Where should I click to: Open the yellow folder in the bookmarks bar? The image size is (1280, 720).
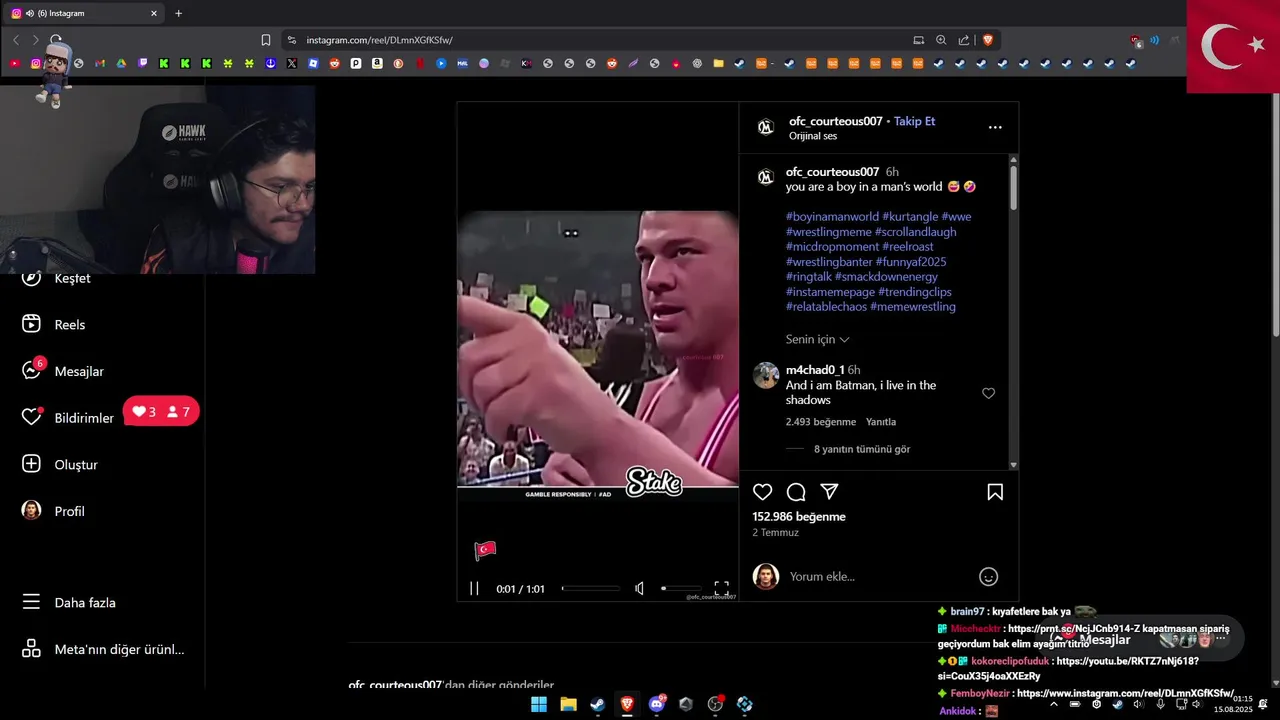click(718, 63)
